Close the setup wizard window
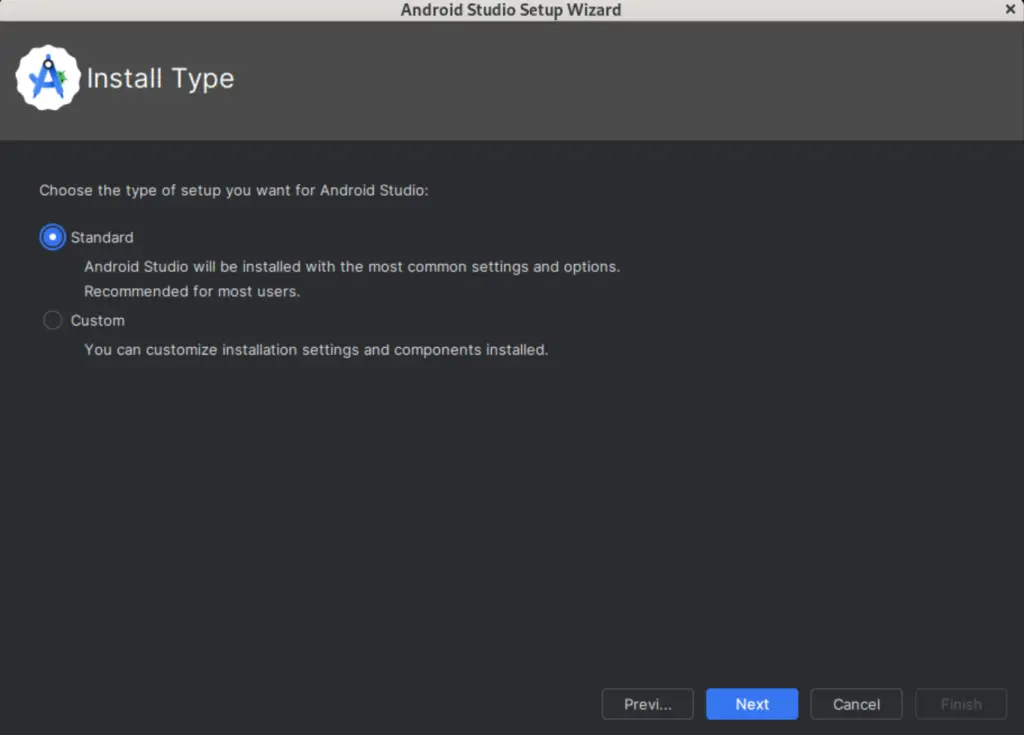Screen dimensions: 1024x735 (1009, 9)
